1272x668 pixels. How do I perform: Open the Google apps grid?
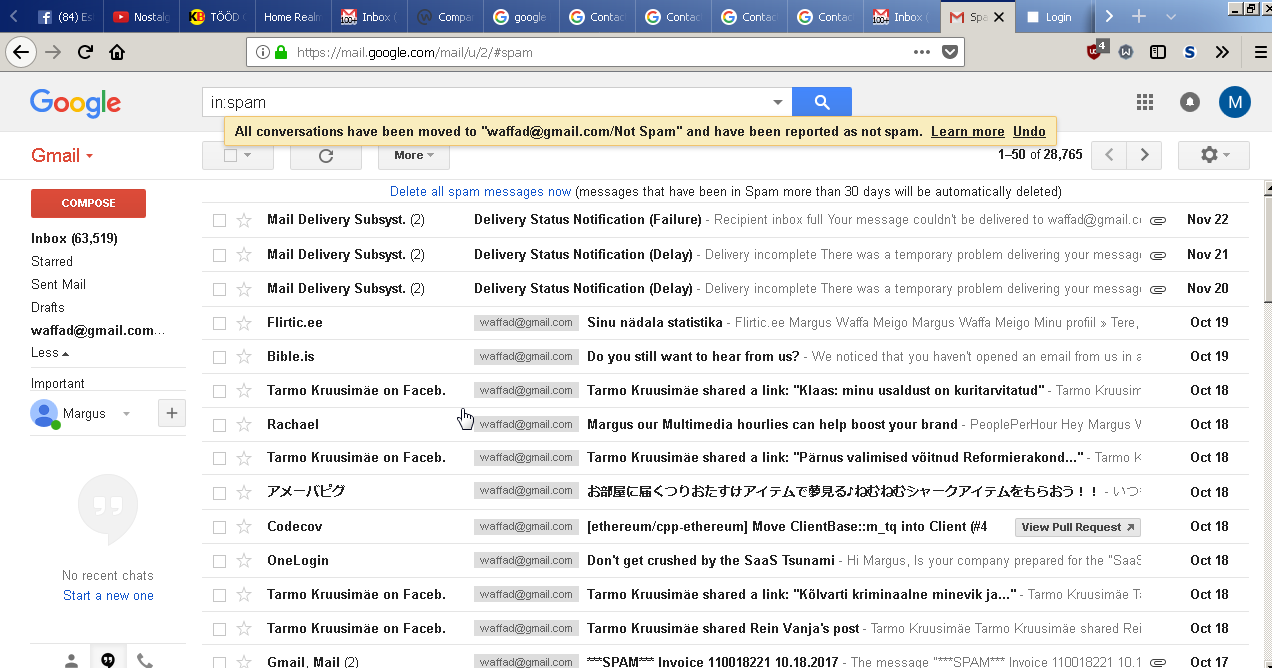(x=1145, y=102)
